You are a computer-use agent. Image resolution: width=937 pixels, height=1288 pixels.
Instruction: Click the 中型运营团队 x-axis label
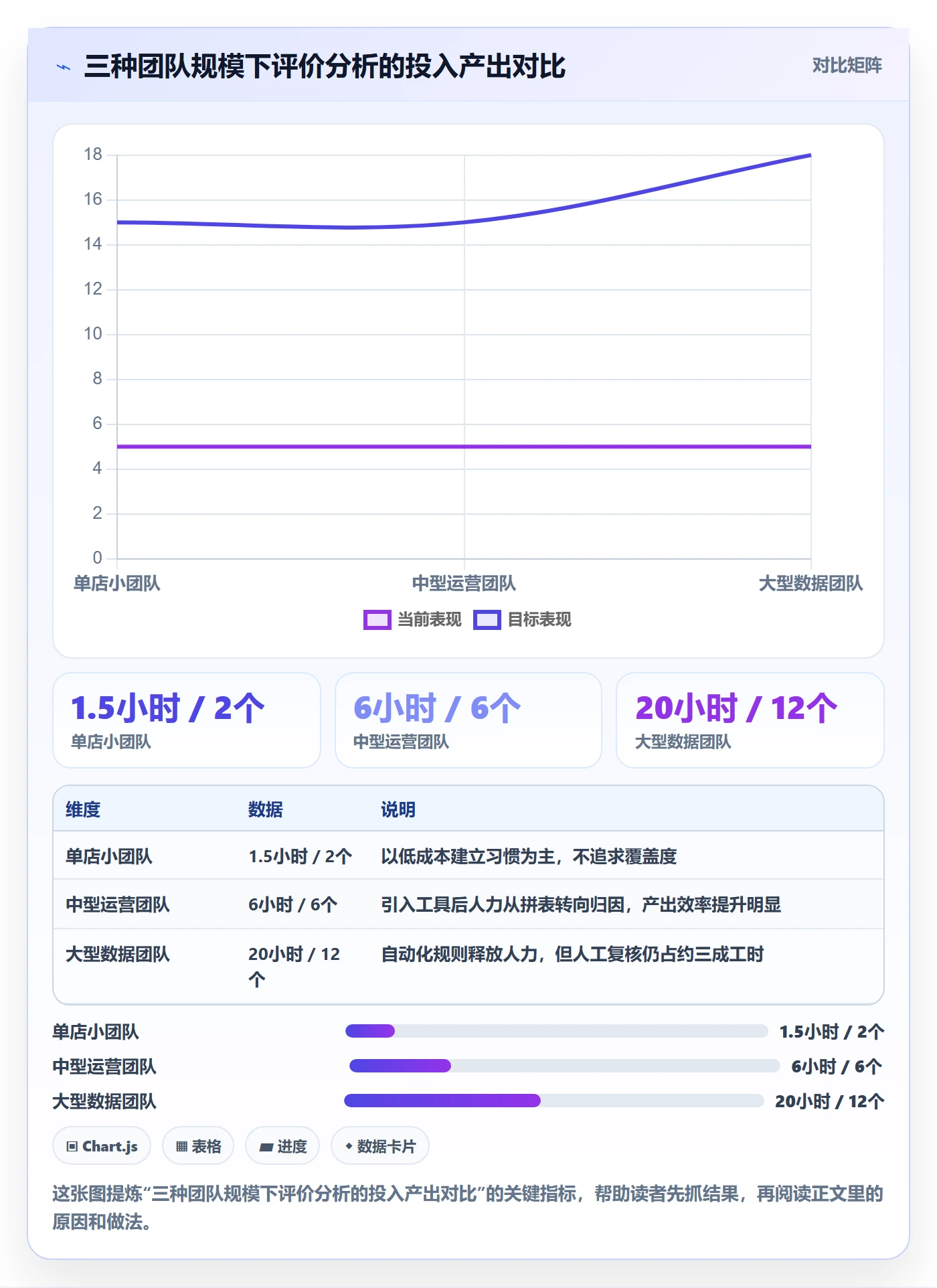pos(464,584)
